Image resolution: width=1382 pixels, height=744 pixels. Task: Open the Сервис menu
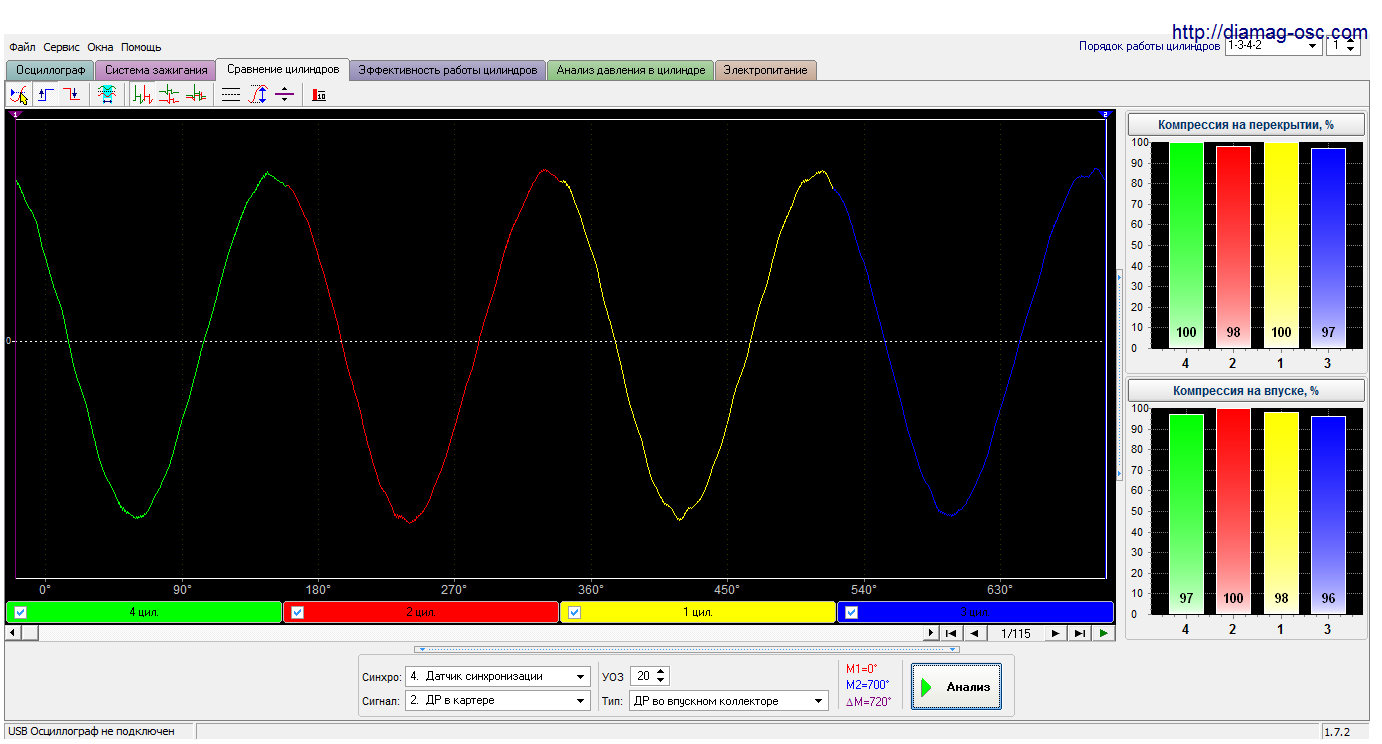point(62,47)
